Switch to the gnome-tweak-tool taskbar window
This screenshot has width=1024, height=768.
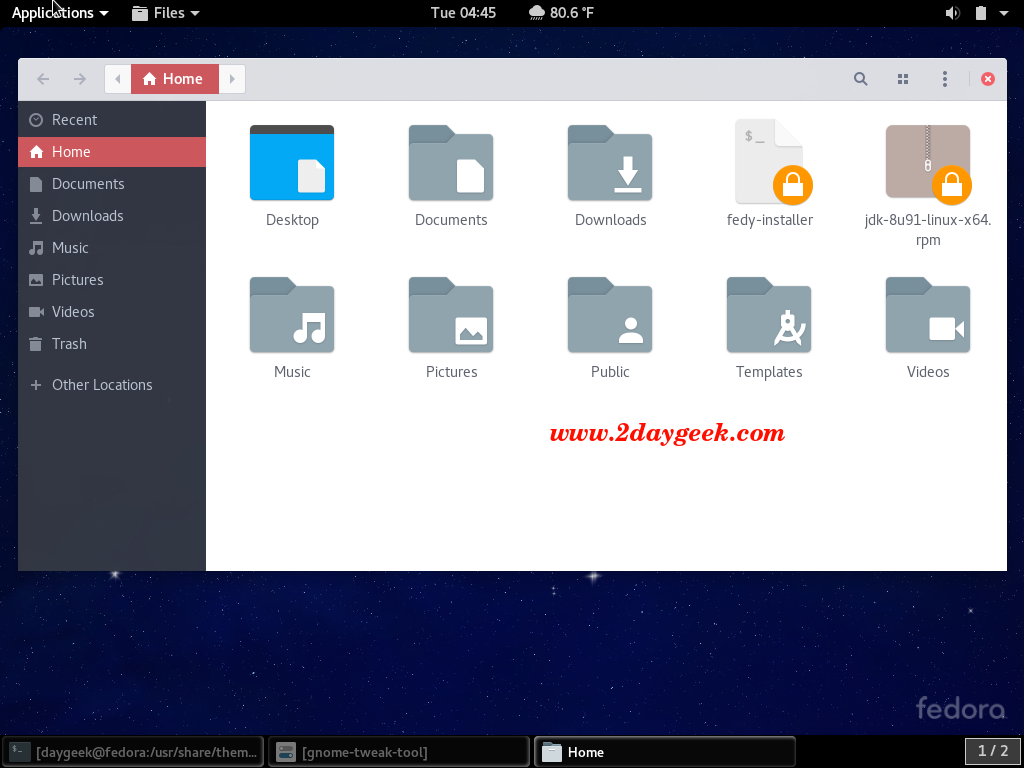pyautogui.click(x=398, y=752)
